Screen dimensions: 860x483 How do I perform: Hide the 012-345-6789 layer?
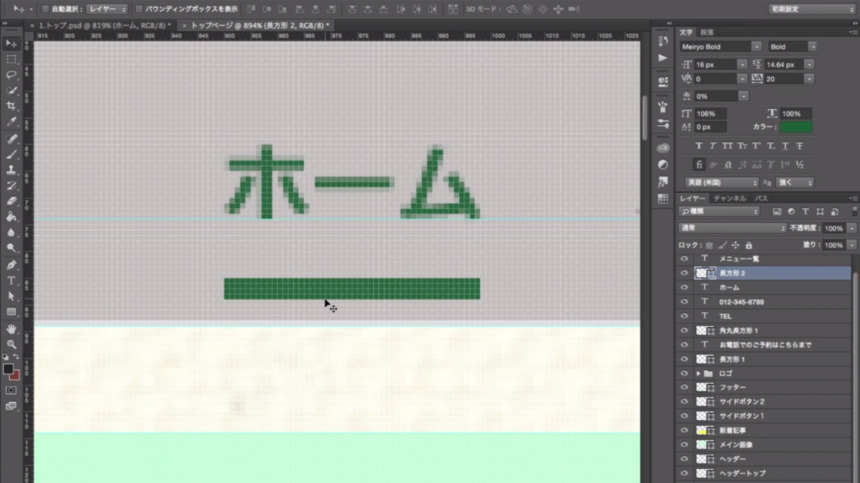684,302
